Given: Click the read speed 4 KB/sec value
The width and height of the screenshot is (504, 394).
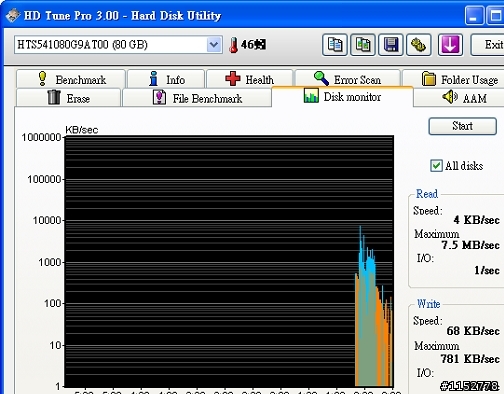Looking at the screenshot, I should (x=477, y=220).
